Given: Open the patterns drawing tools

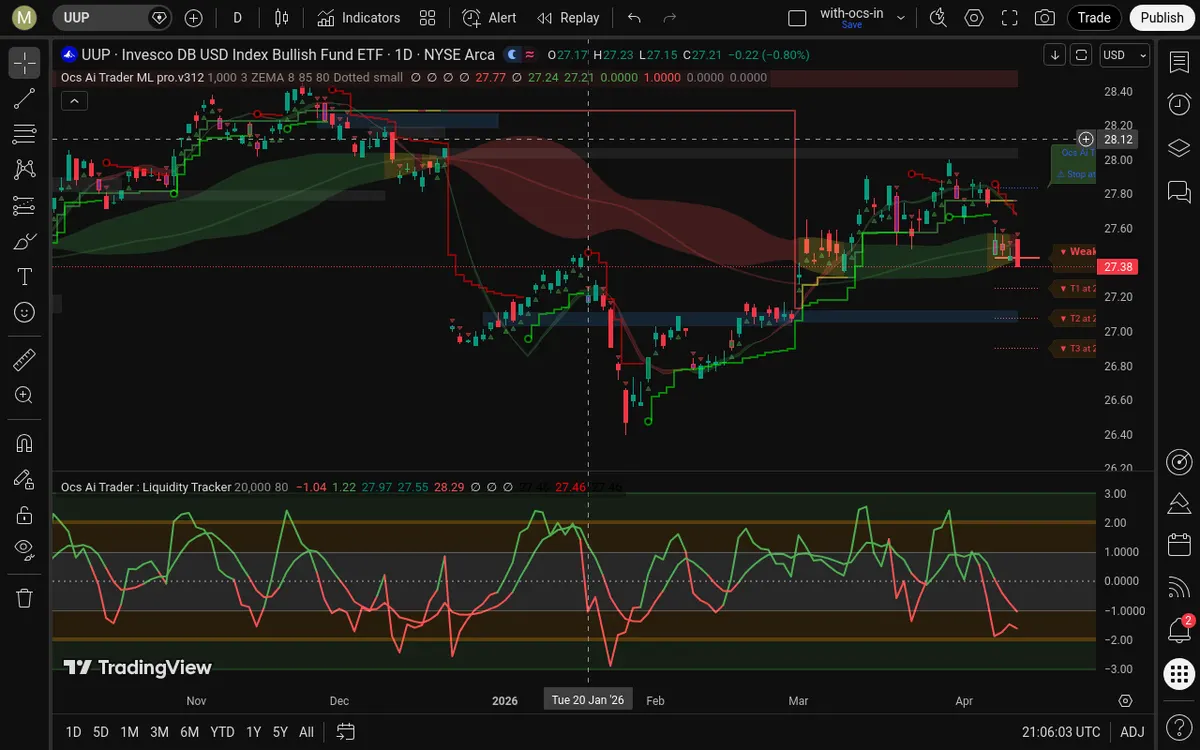Looking at the screenshot, I should click(25, 170).
